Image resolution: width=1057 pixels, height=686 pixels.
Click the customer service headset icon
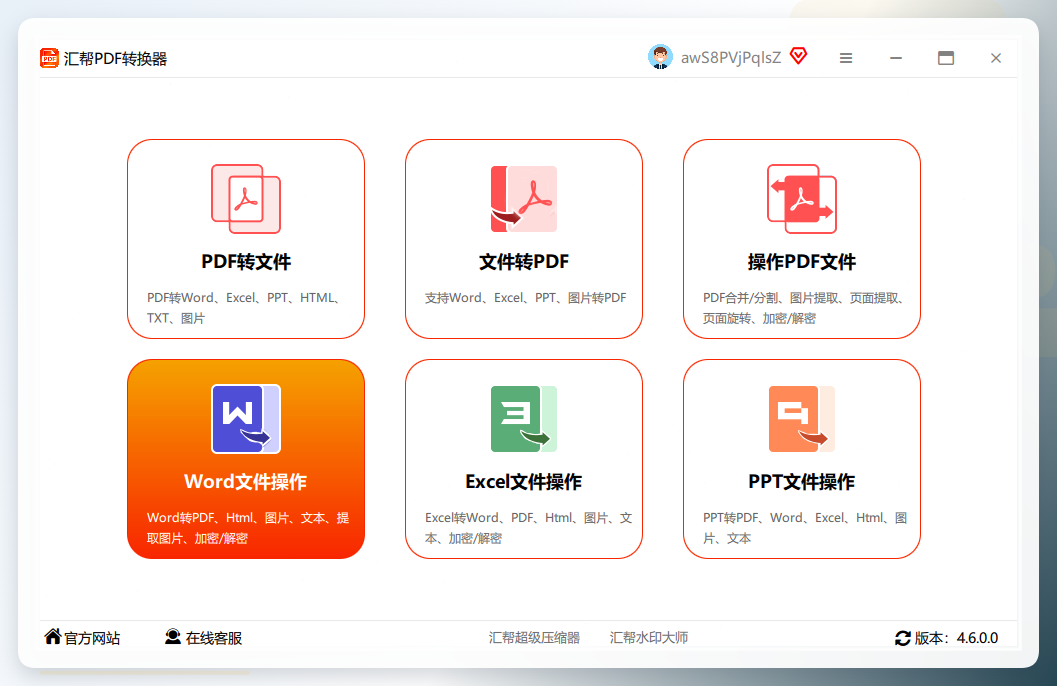point(173,637)
